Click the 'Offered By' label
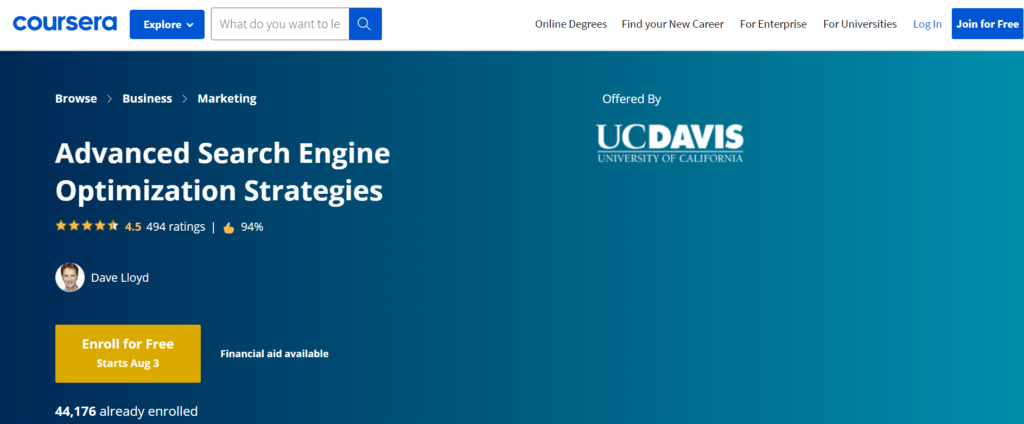Viewport: 1024px width, 424px height. pyautogui.click(x=632, y=99)
